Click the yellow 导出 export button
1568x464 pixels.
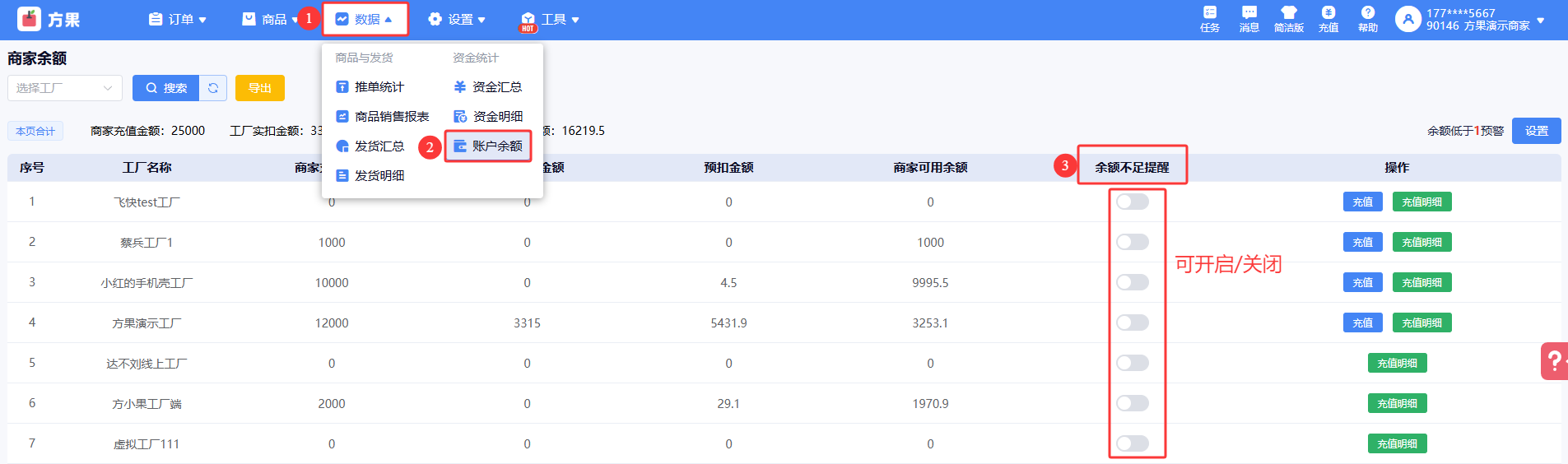point(260,88)
